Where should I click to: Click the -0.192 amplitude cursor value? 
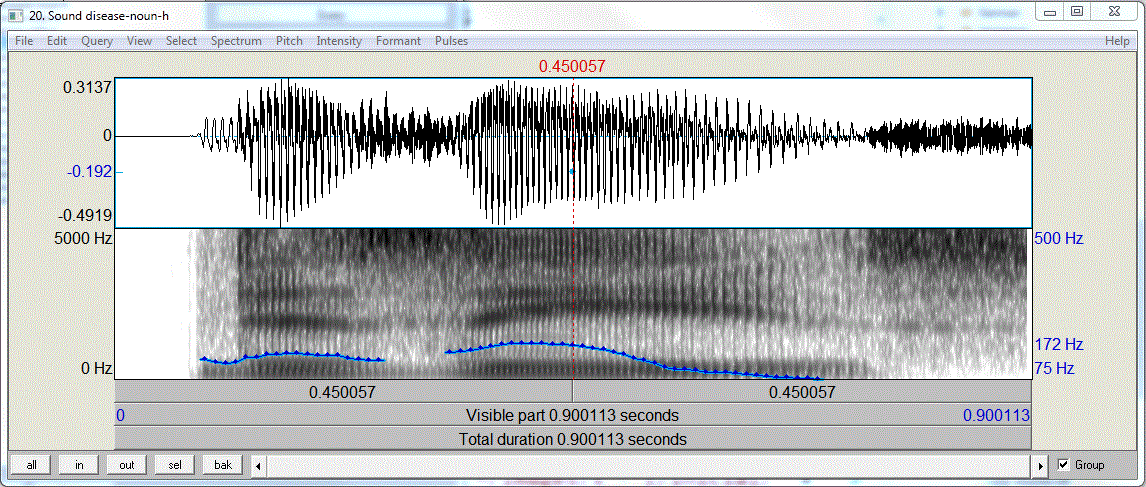point(90,172)
